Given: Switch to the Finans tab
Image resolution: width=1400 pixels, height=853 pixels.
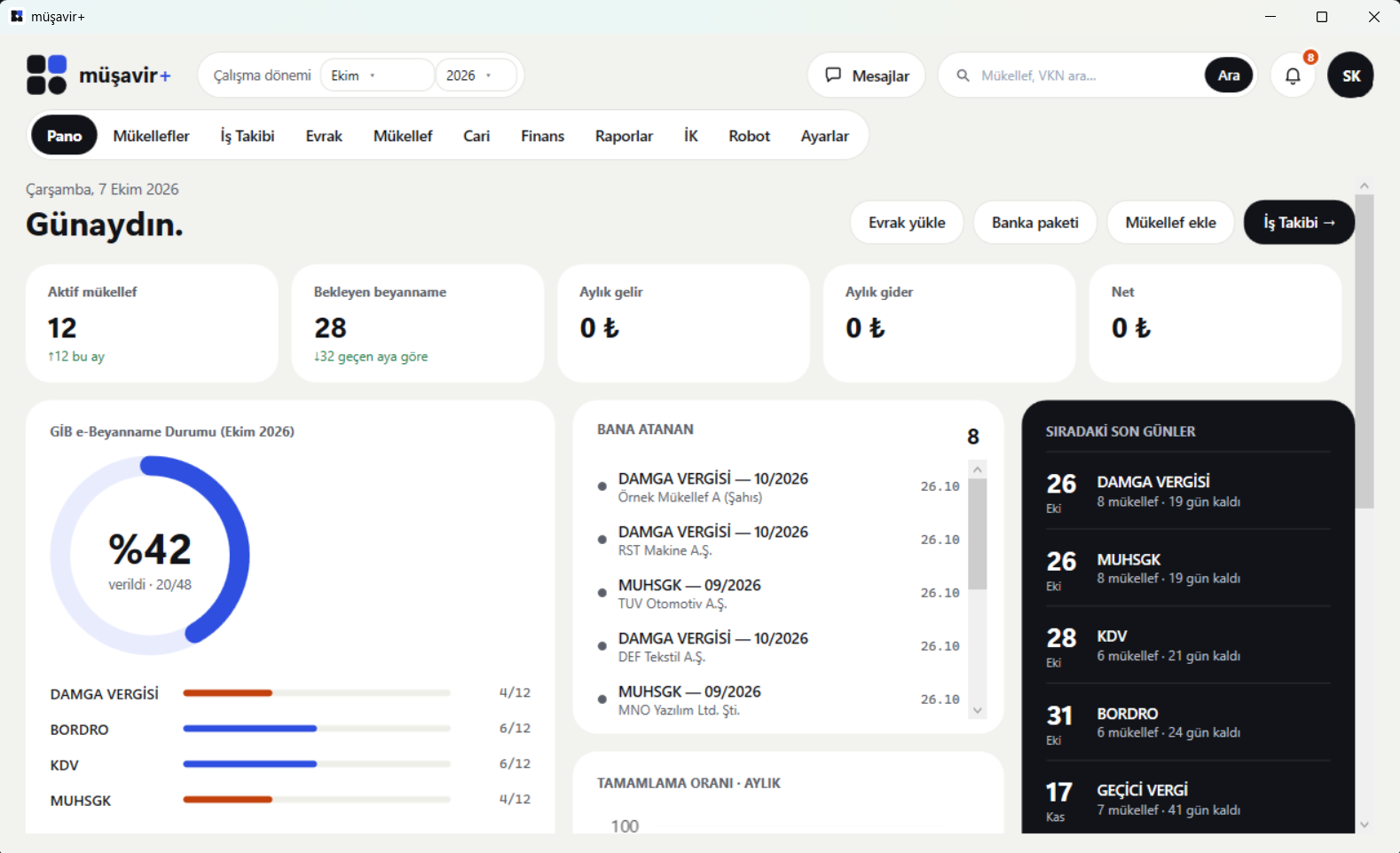Looking at the screenshot, I should tap(542, 135).
